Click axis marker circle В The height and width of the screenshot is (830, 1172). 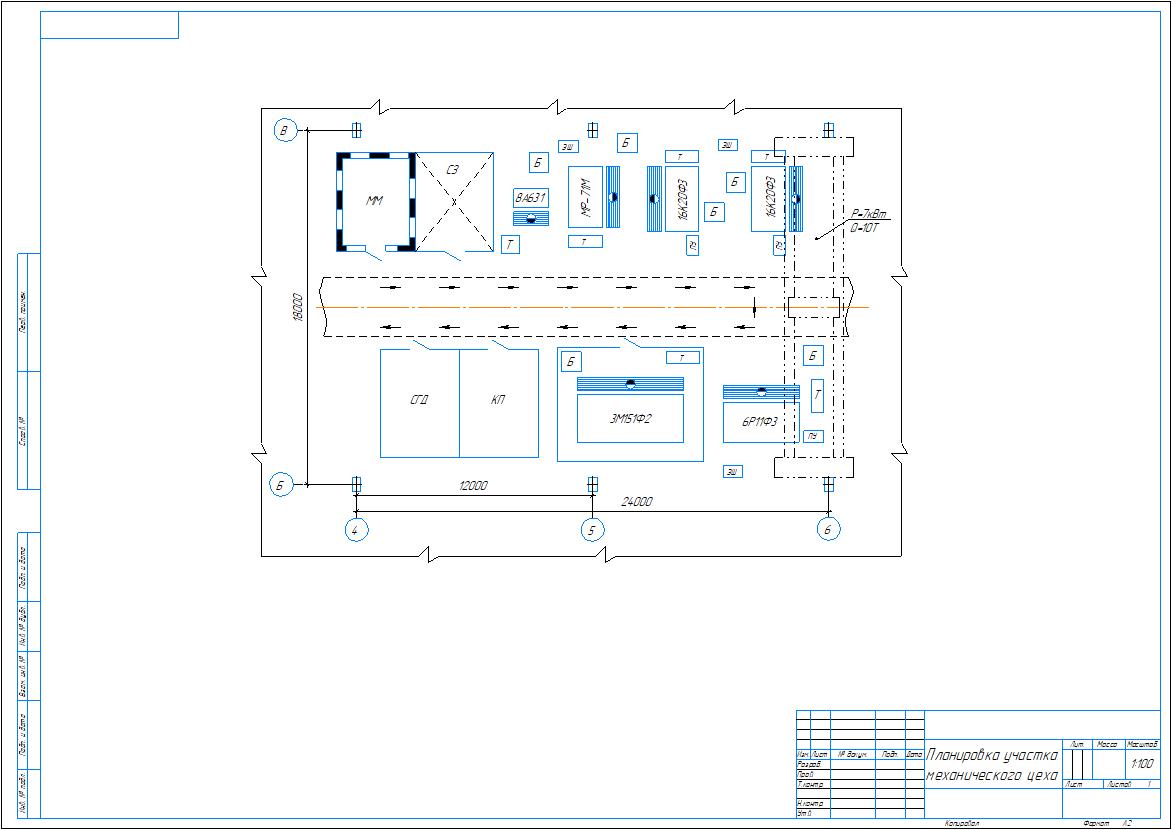click(286, 130)
